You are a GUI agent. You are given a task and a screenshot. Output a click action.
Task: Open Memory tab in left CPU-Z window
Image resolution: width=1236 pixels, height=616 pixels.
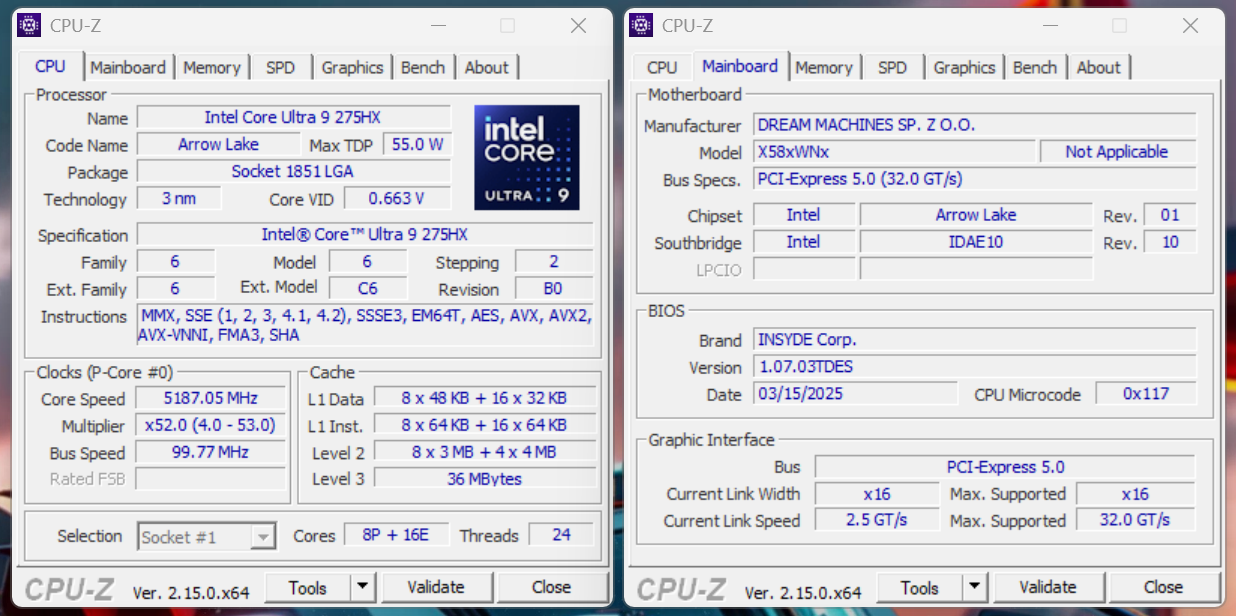tap(212, 68)
